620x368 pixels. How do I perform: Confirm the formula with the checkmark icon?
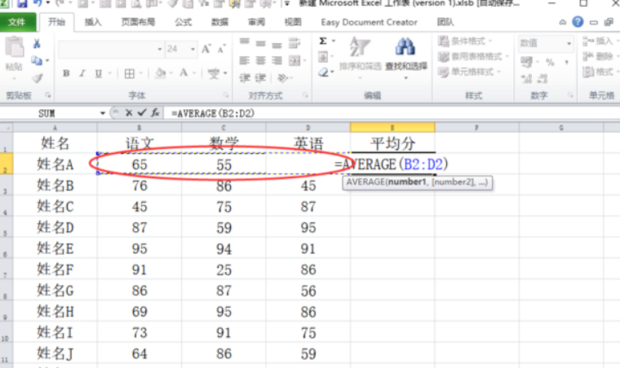pyautogui.click(x=142, y=113)
